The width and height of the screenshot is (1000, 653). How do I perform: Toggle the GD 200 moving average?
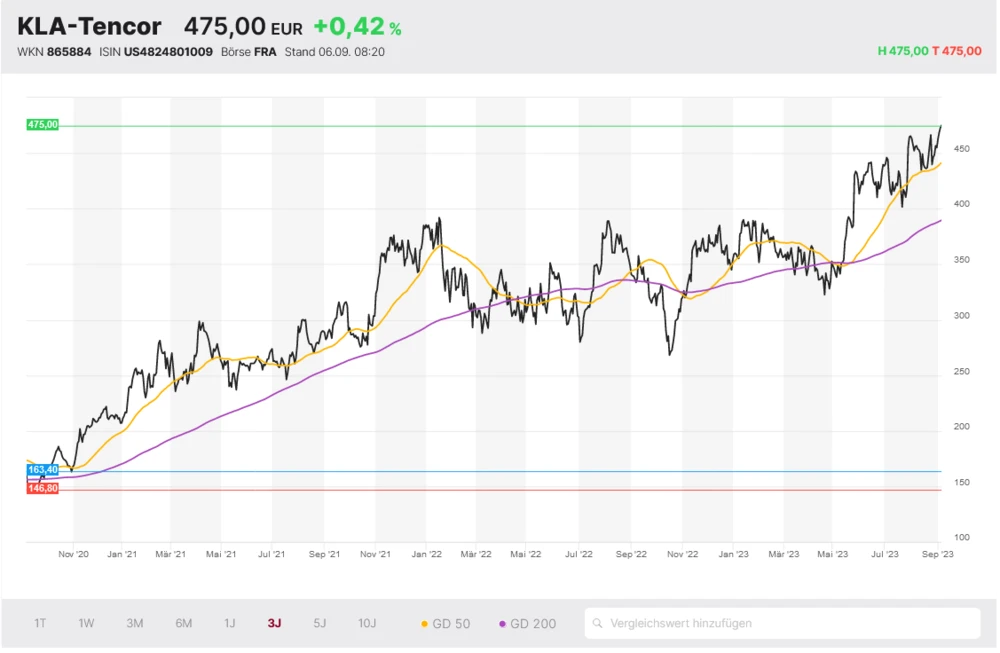pyautogui.click(x=527, y=623)
